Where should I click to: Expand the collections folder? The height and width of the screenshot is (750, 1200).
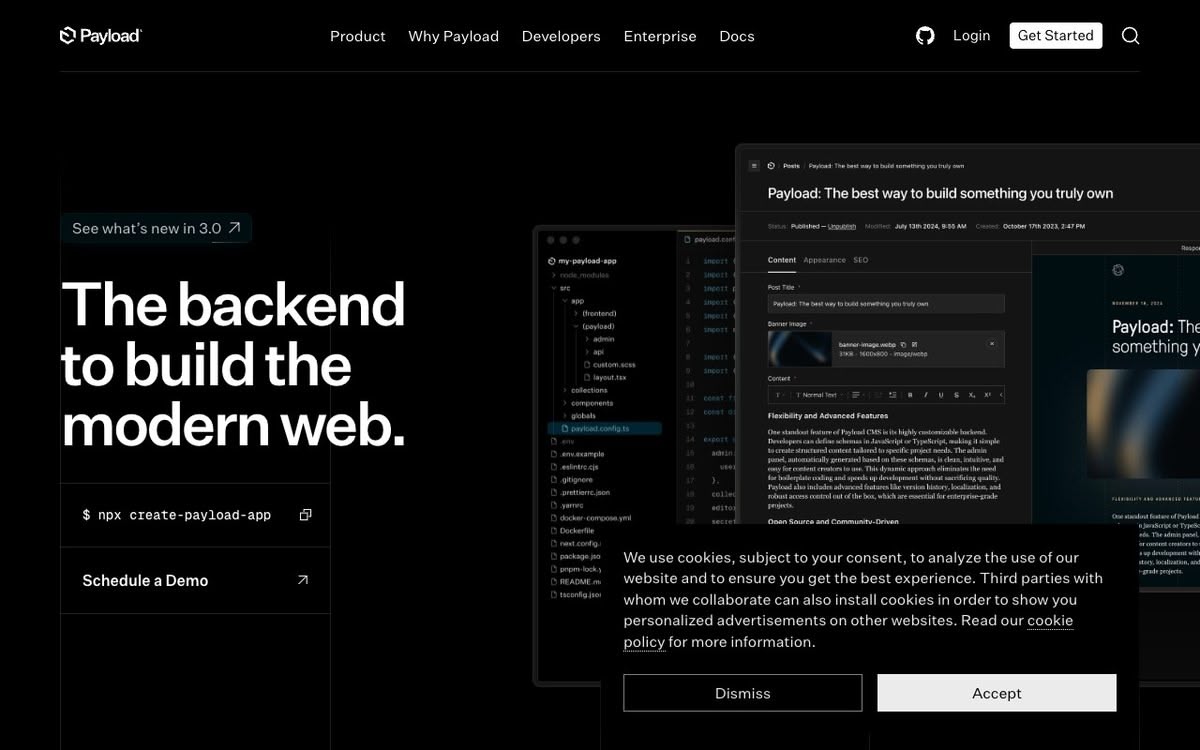coord(586,390)
